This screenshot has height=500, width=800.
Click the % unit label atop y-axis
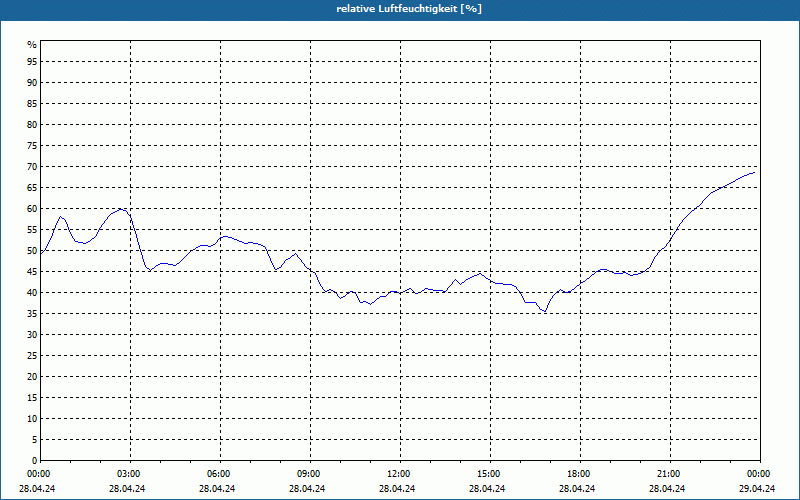32,45
